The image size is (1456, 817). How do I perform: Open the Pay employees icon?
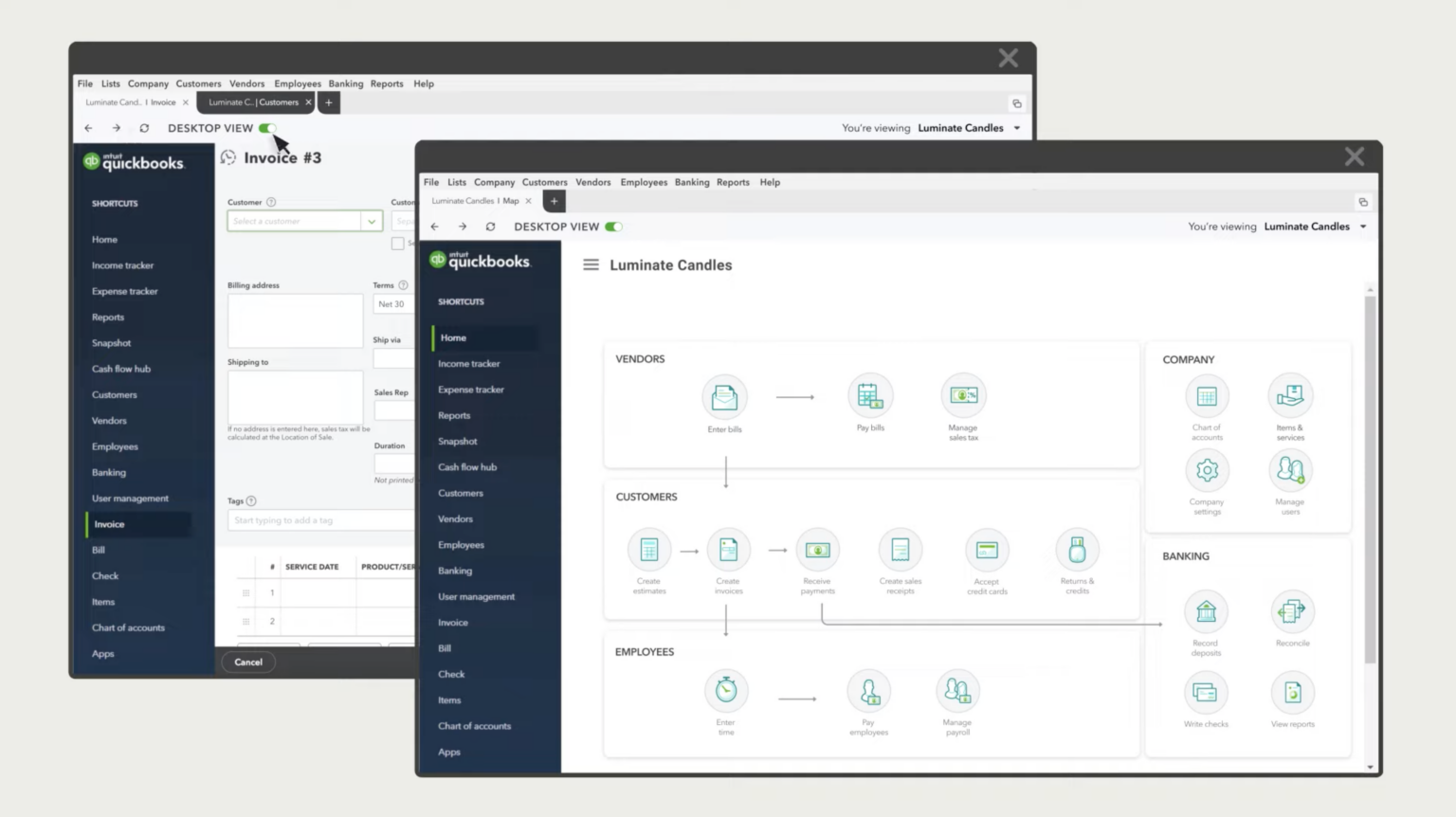click(869, 691)
